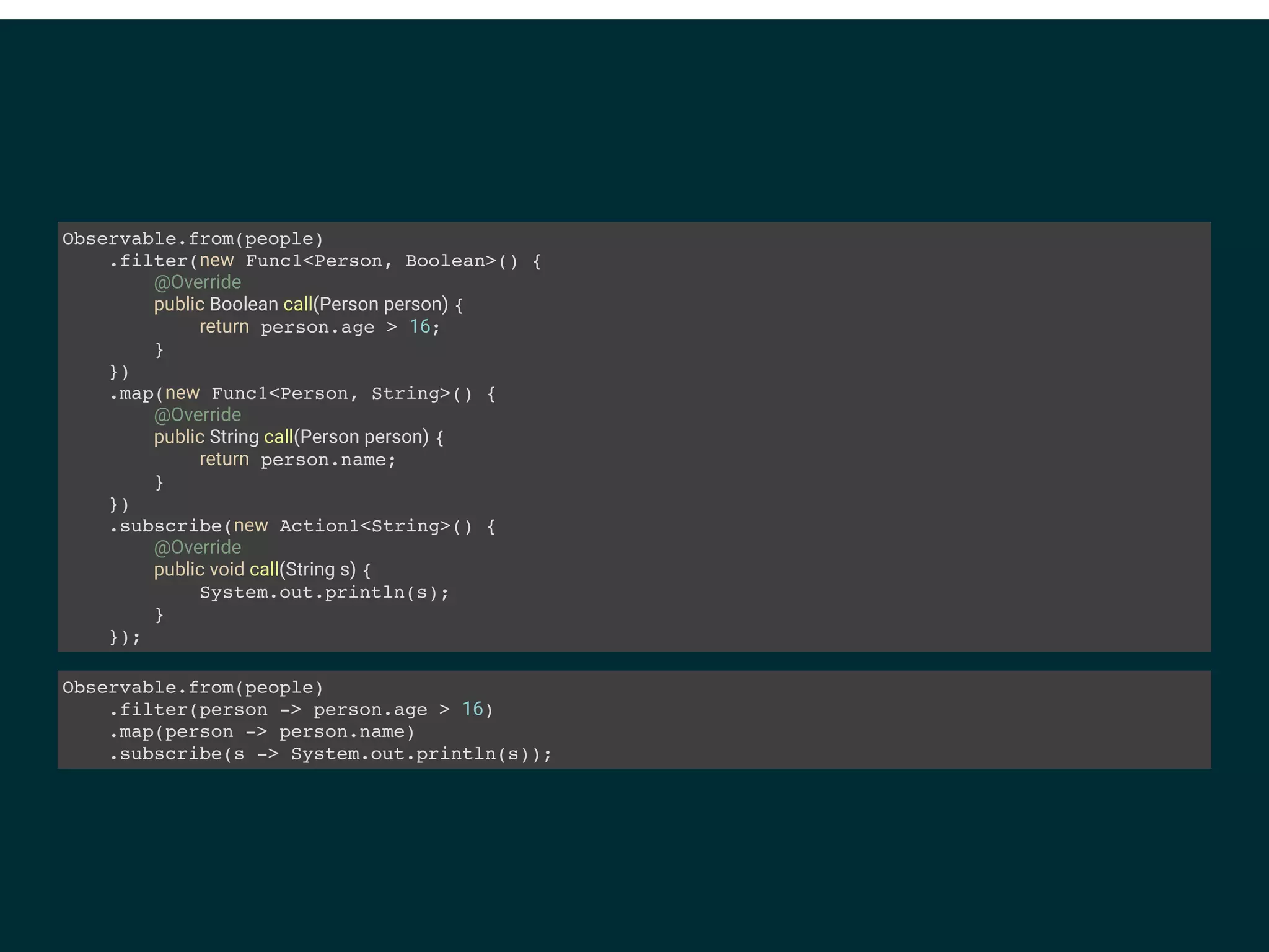
Task: Click the line ".filter(new Func1<Person, Boolean>() {"
Action: (x=325, y=261)
